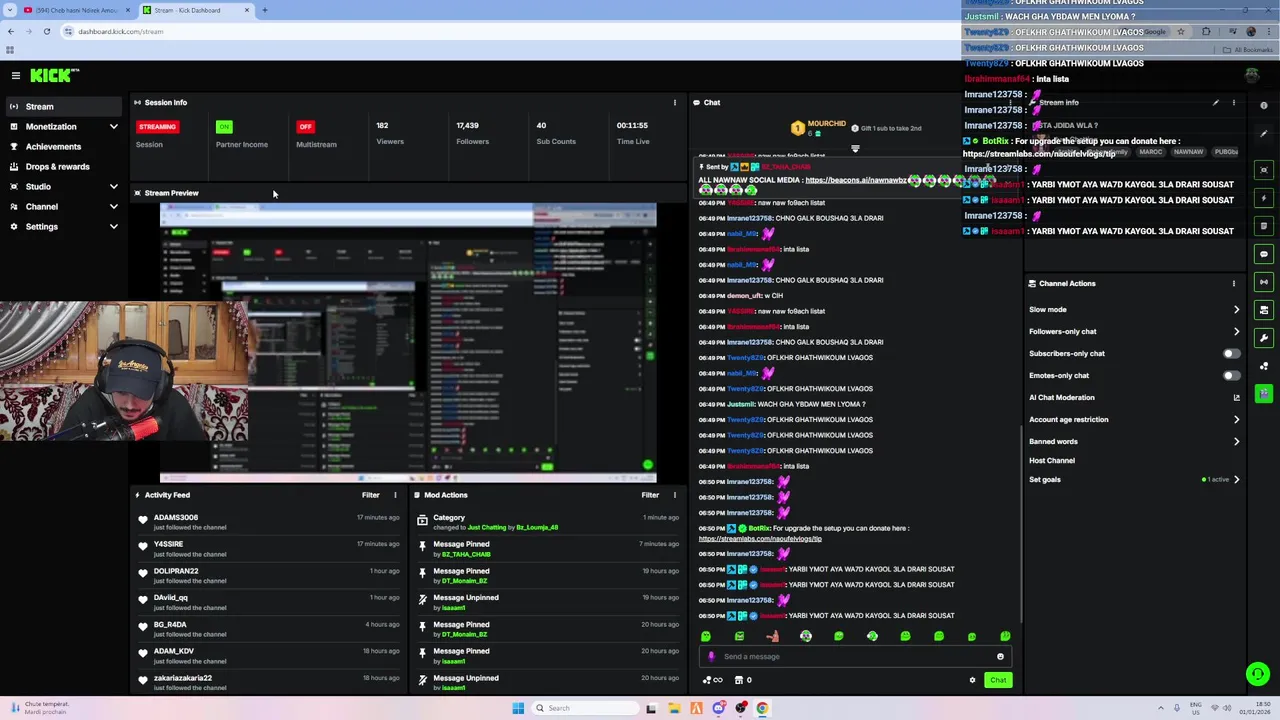
Task: Click the channel points infinity icon
Action: point(713,680)
